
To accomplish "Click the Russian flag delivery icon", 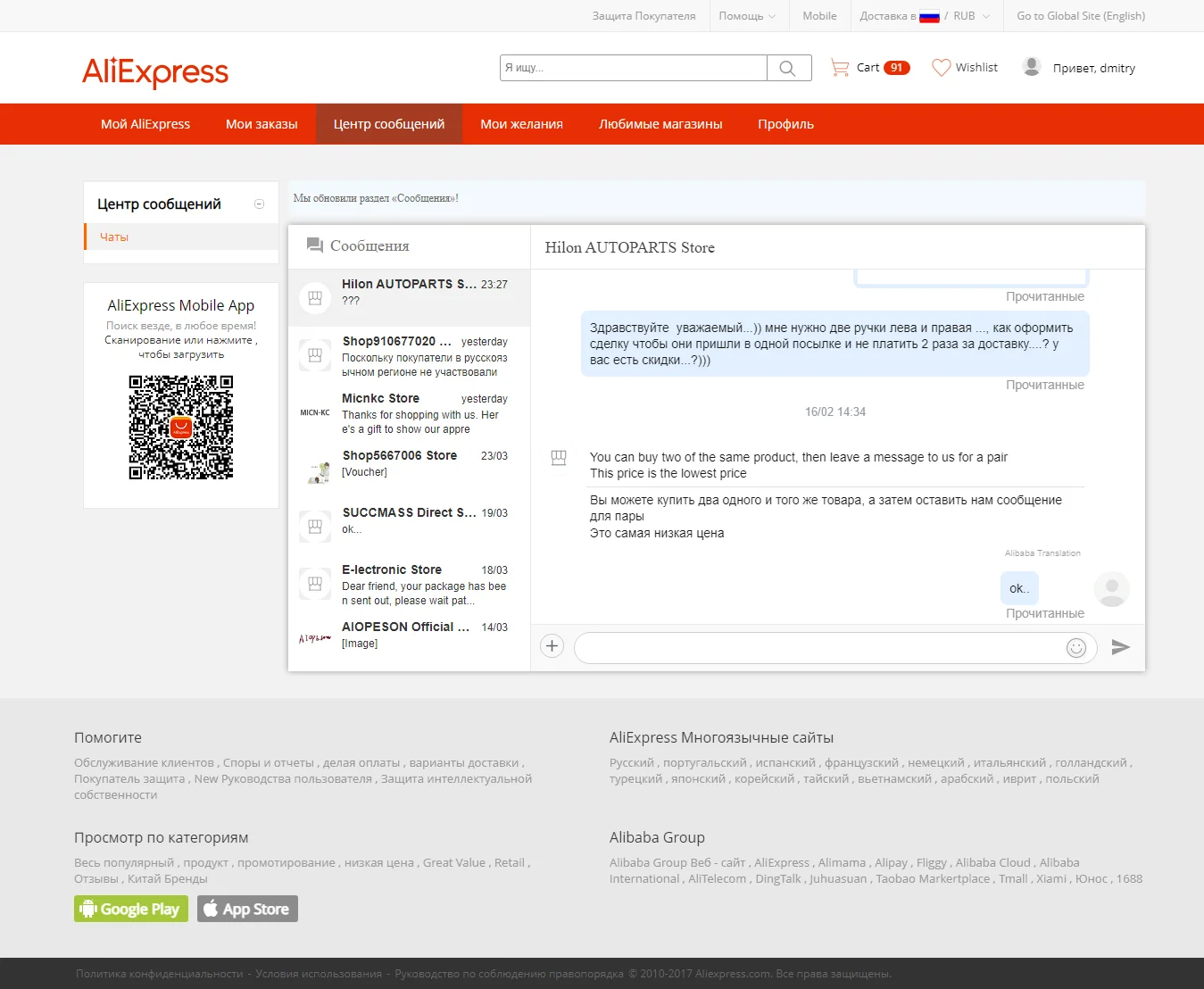I will (x=929, y=16).
